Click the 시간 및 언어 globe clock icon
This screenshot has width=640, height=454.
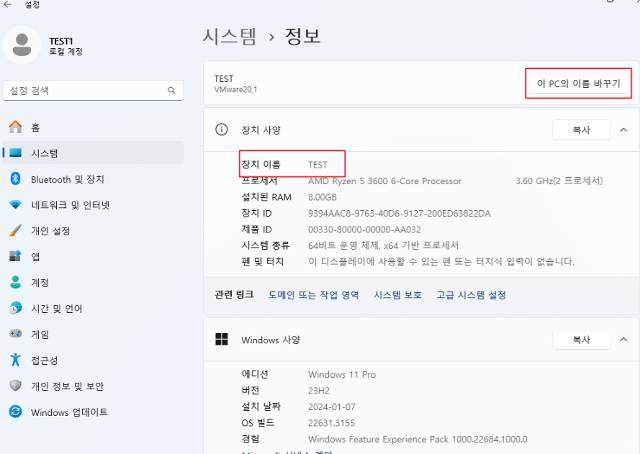click(x=16, y=308)
